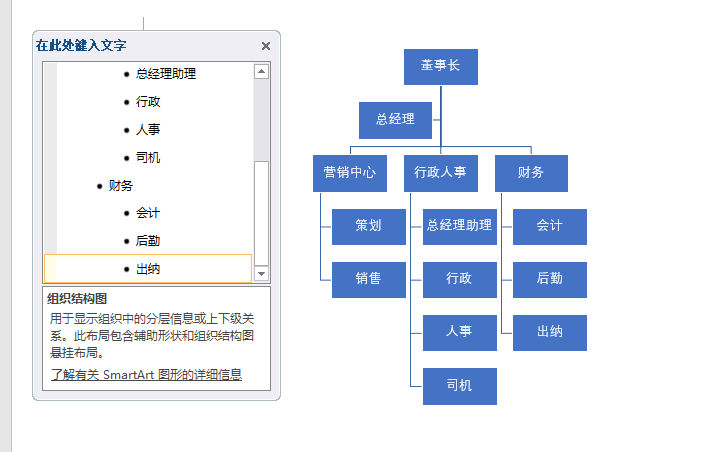Select the 司机 box in chart
This screenshot has width=712, height=452.
point(460,386)
